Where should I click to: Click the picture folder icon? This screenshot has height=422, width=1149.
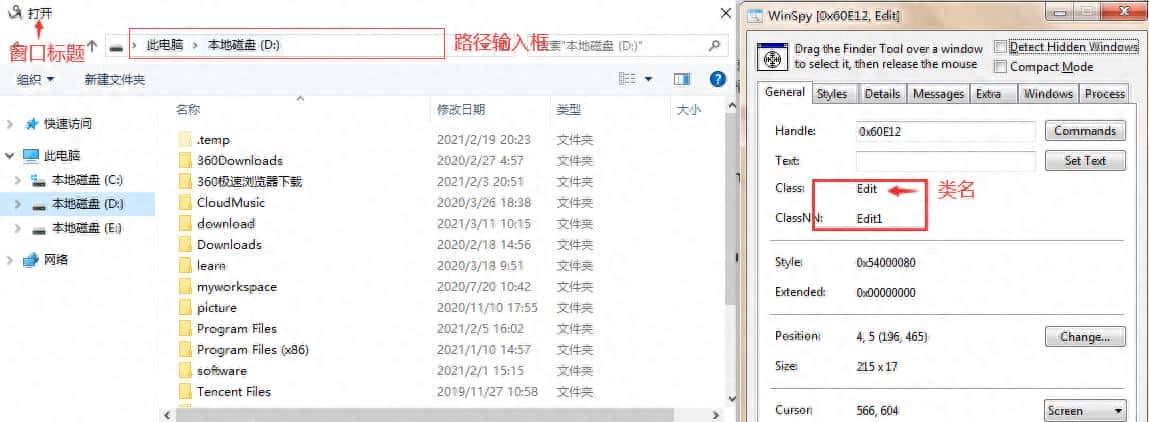click(x=185, y=308)
